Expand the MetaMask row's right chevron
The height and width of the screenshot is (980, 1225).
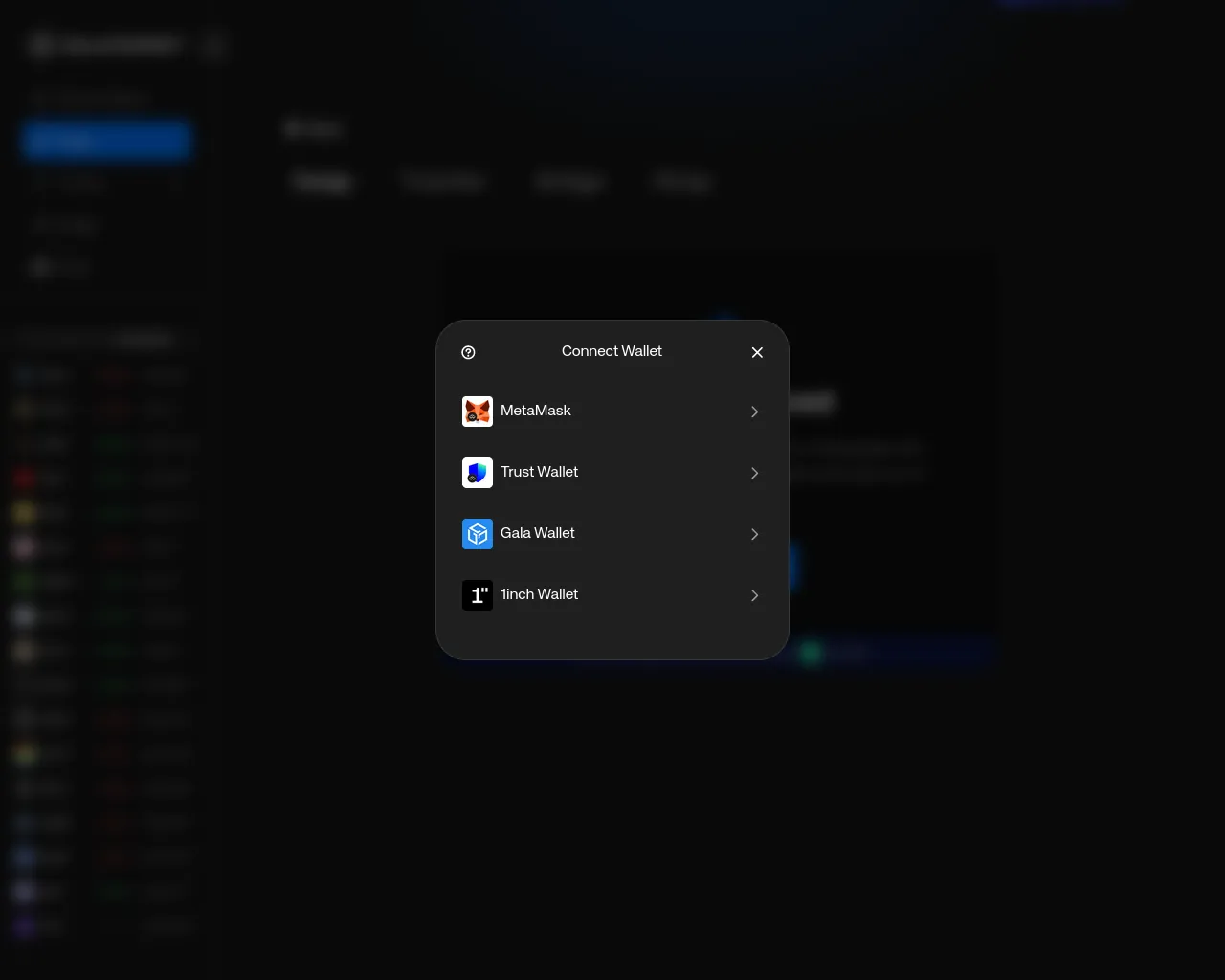point(754,412)
